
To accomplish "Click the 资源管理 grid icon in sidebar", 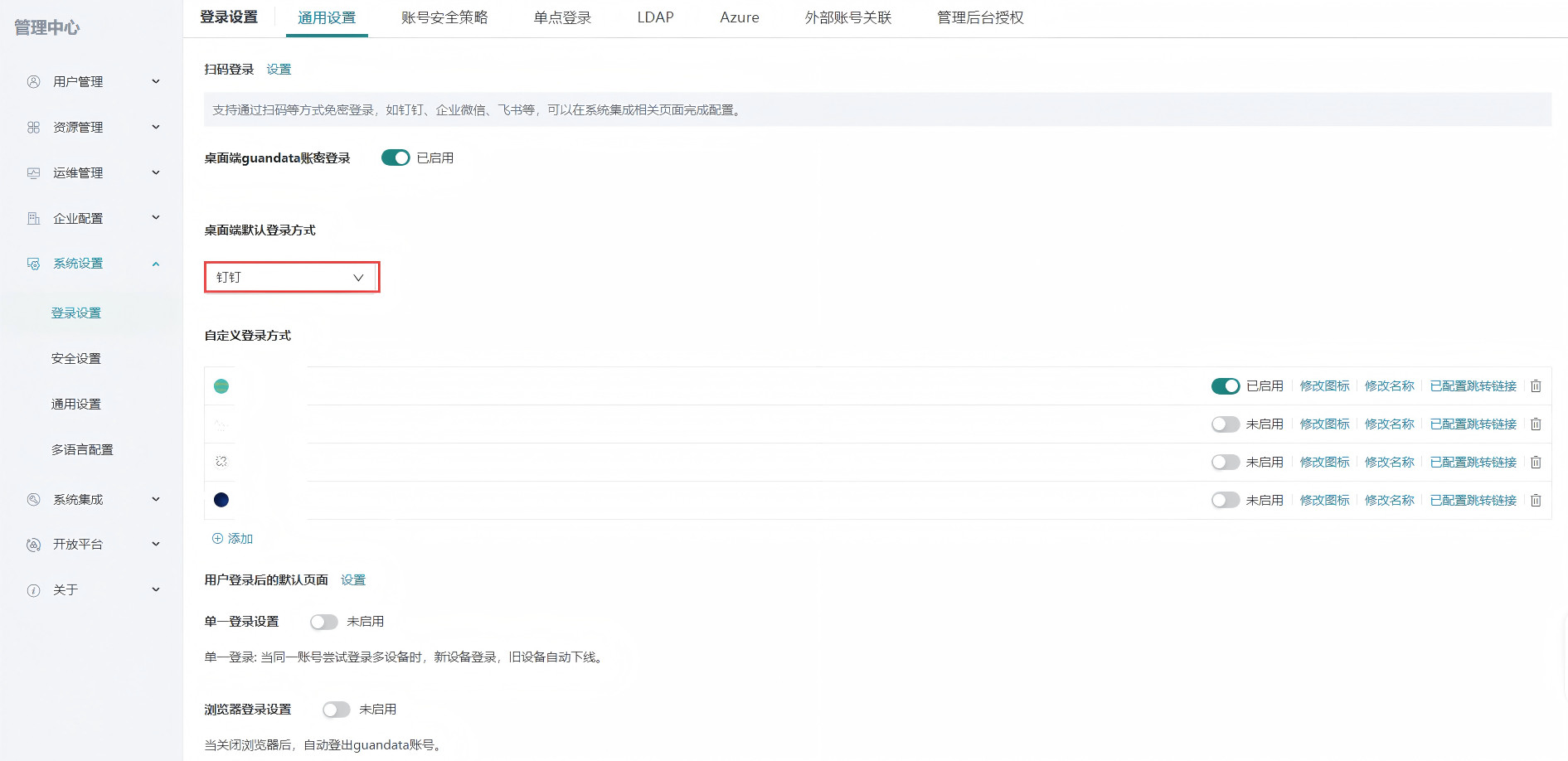I will click(33, 127).
